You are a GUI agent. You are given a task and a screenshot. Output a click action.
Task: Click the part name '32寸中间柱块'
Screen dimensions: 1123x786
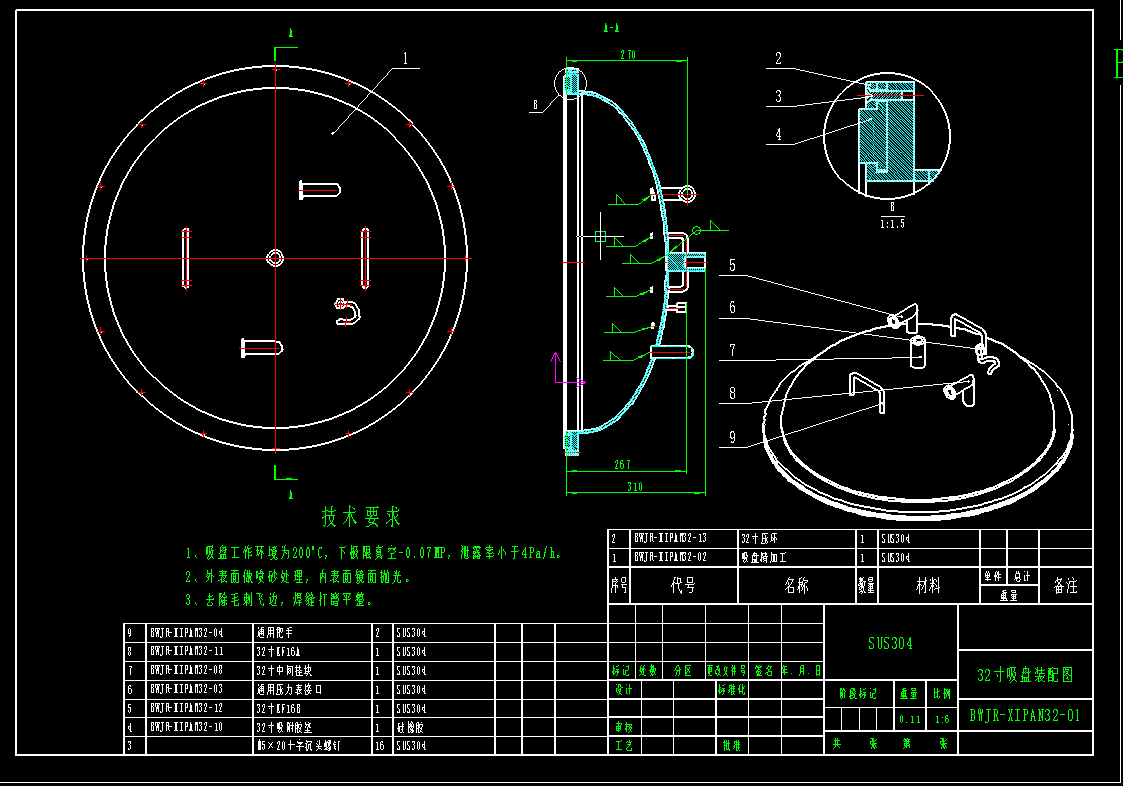pos(284,671)
